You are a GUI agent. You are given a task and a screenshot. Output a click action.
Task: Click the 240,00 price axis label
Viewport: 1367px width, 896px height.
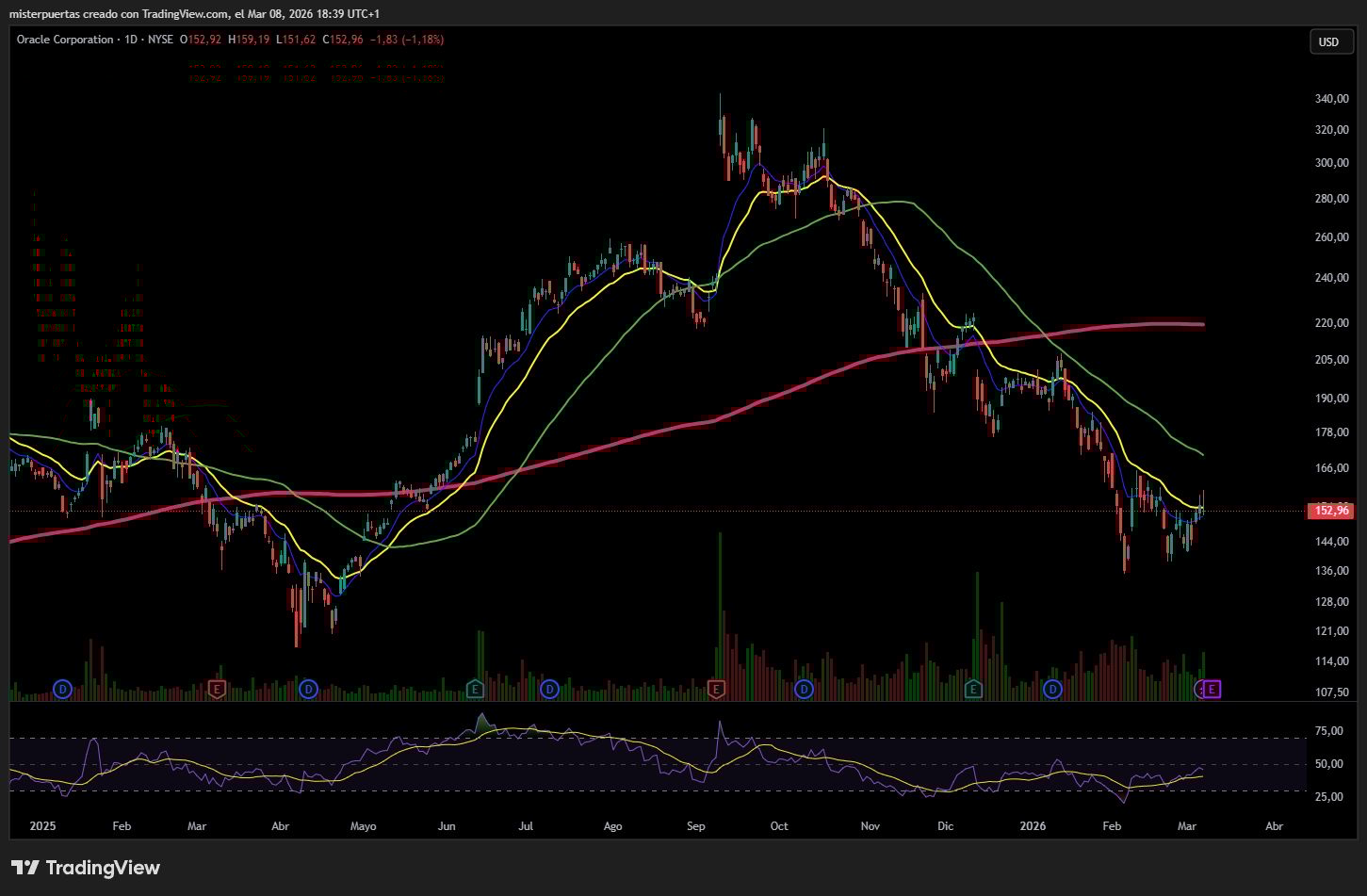pos(1331,278)
